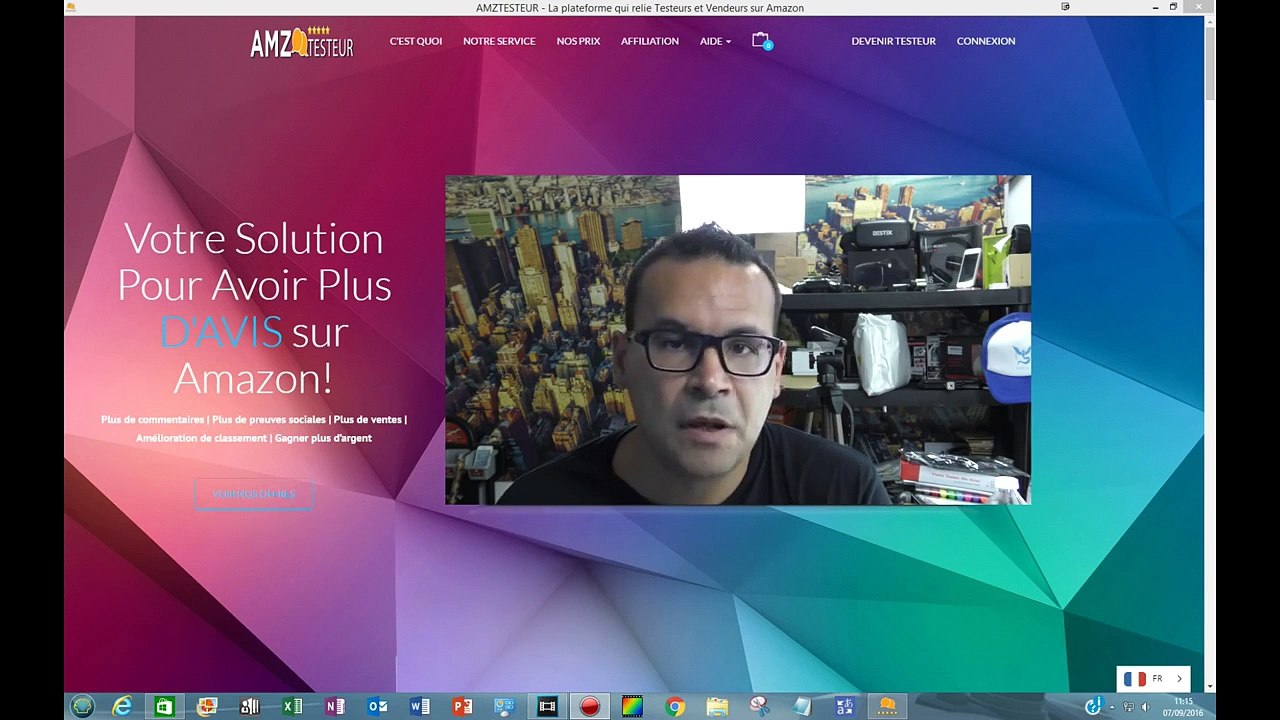Open the Windows Start orb

(82, 707)
